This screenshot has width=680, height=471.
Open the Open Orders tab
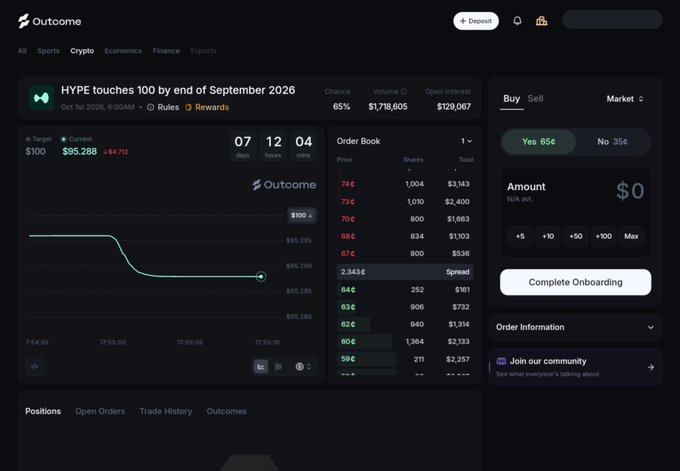point(100,411)
